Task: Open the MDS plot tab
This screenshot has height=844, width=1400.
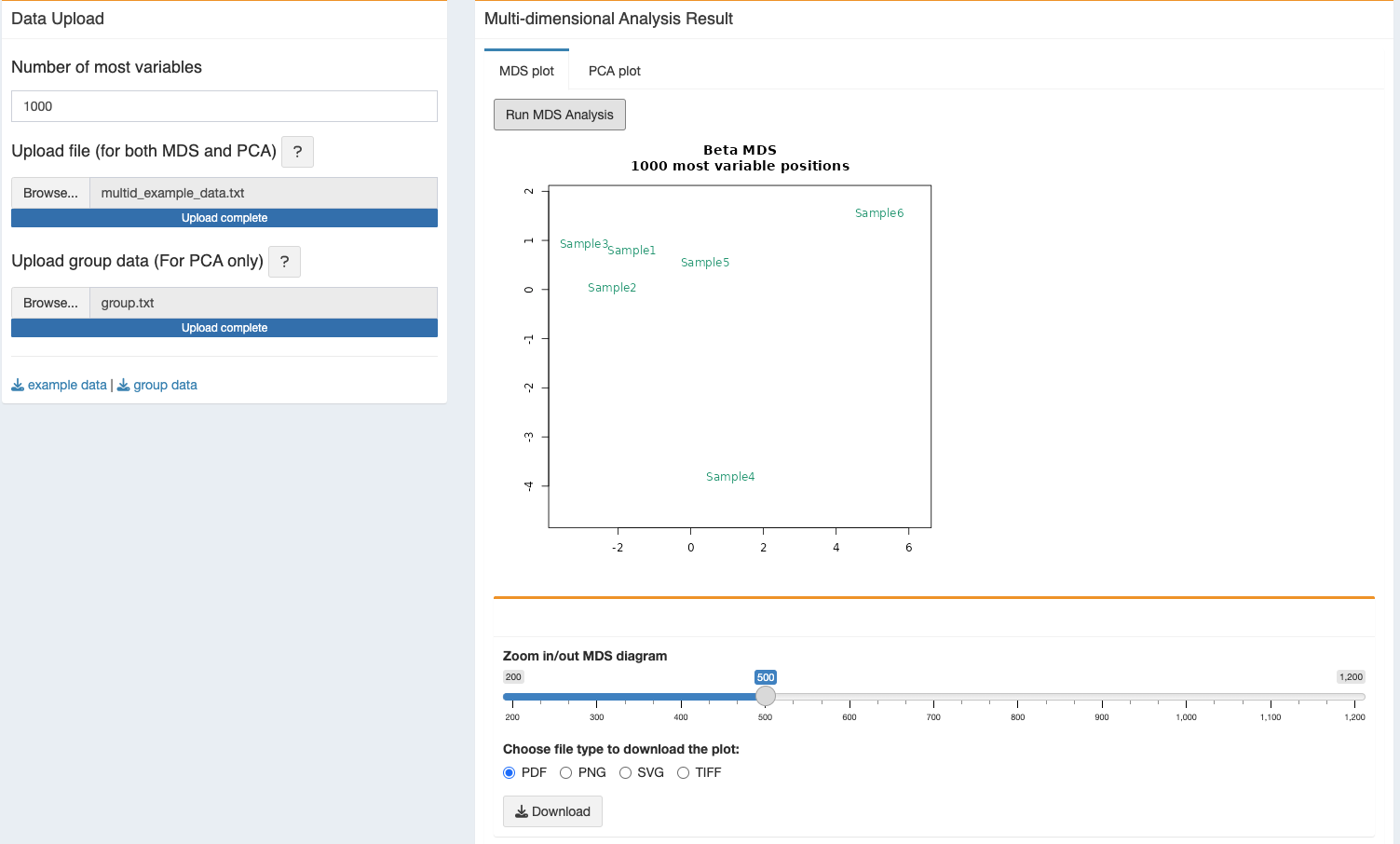Action: click(526, 71)
